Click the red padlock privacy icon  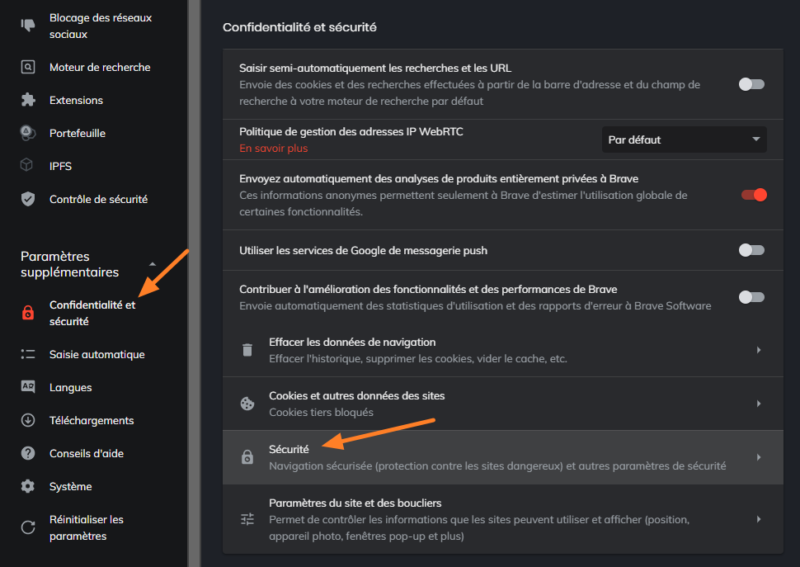coord(28,312)
